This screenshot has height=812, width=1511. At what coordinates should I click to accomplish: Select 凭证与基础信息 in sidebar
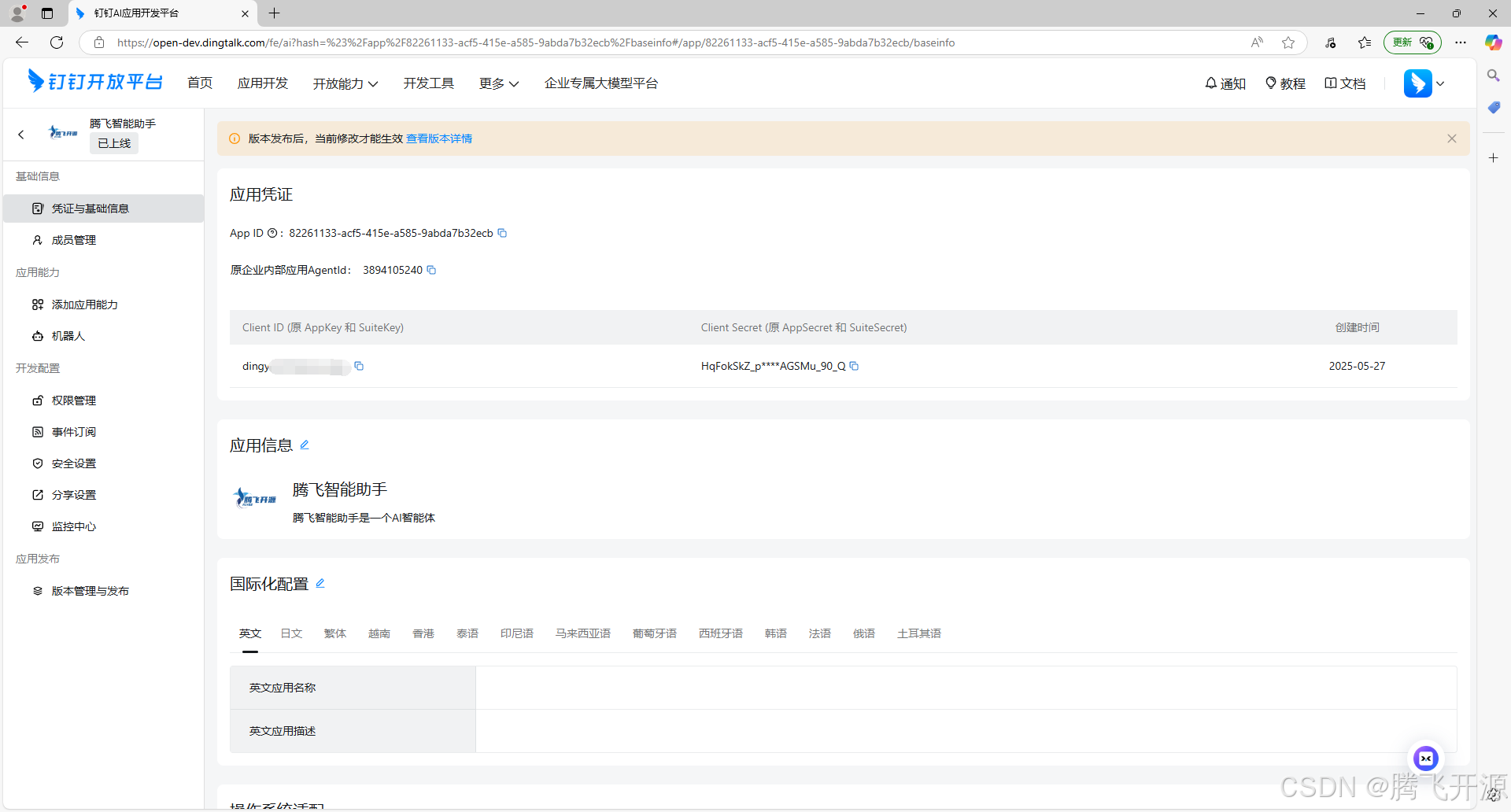point(103,209)
